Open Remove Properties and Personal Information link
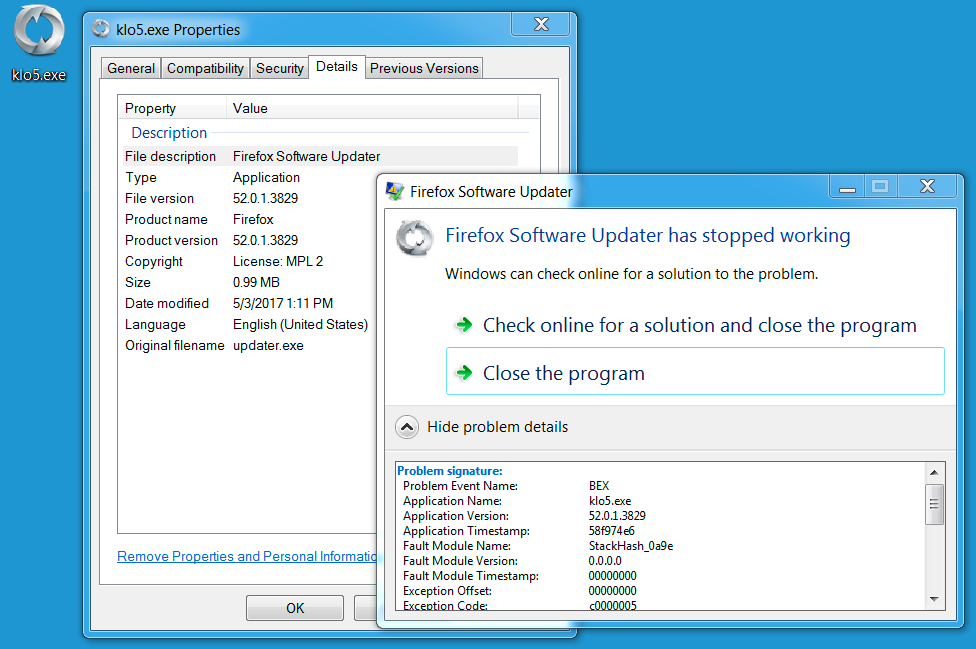Screen dimensions: 976x649 pyautogui.click(x=247, y=556)
